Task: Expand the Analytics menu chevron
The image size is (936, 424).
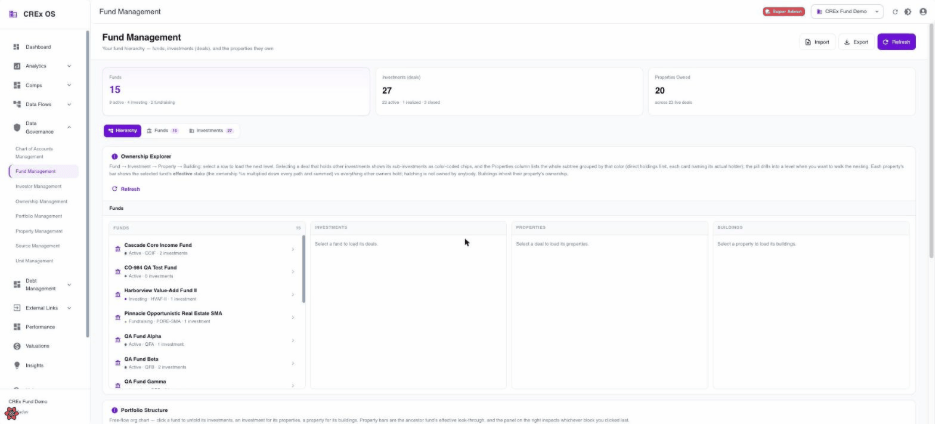Action: 69,66
